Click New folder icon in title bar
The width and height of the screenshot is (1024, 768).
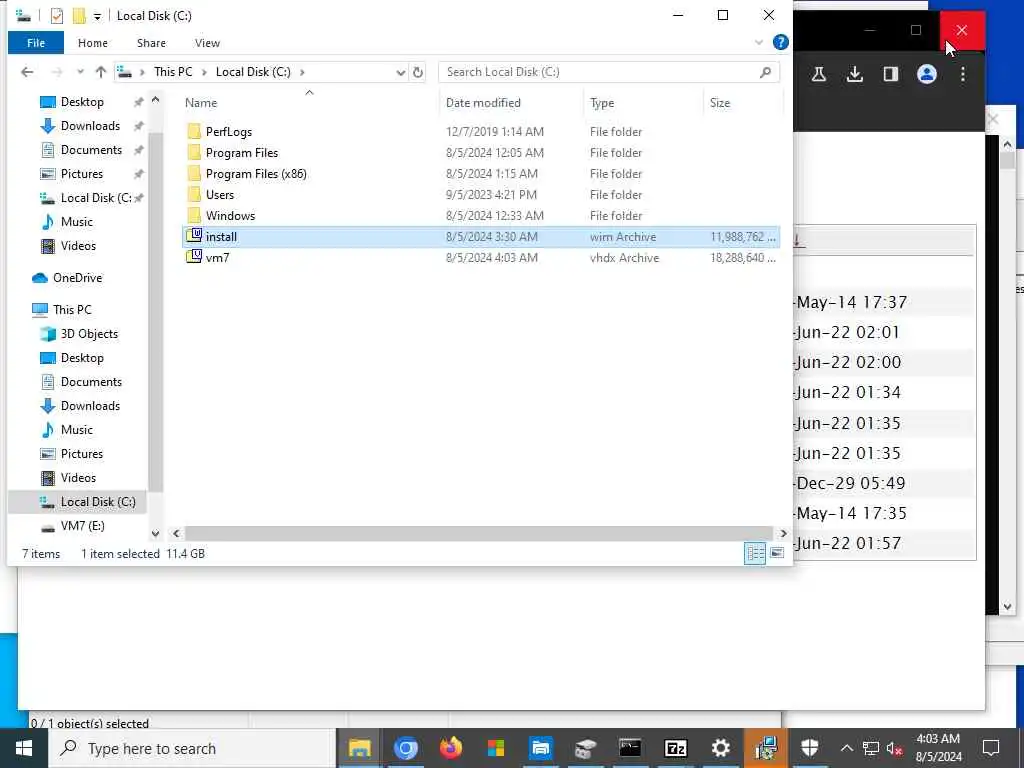[79, 16]
